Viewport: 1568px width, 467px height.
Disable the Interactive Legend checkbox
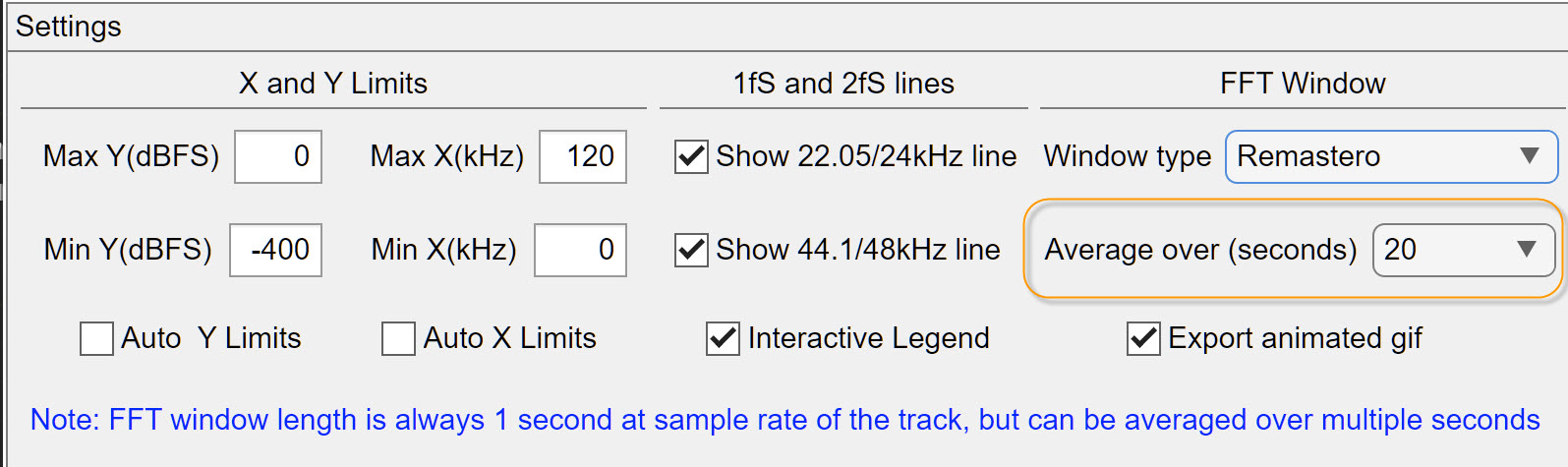coord(723,338)
